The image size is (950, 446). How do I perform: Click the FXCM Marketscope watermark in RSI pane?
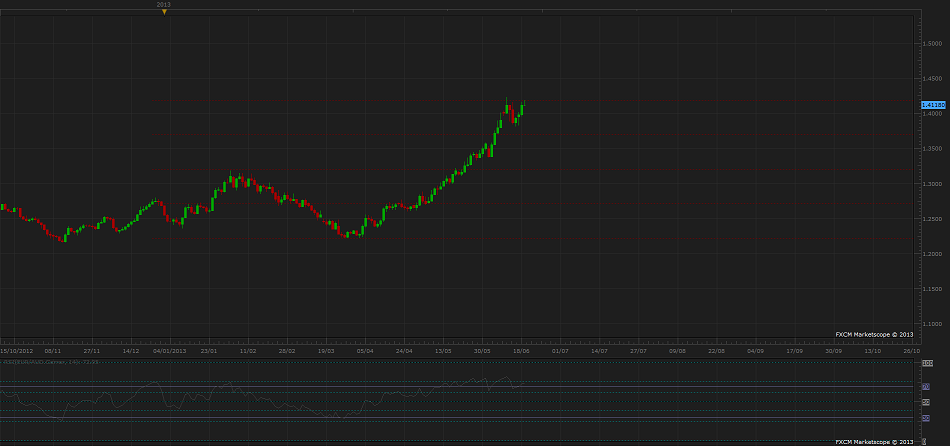coord(875,441)
